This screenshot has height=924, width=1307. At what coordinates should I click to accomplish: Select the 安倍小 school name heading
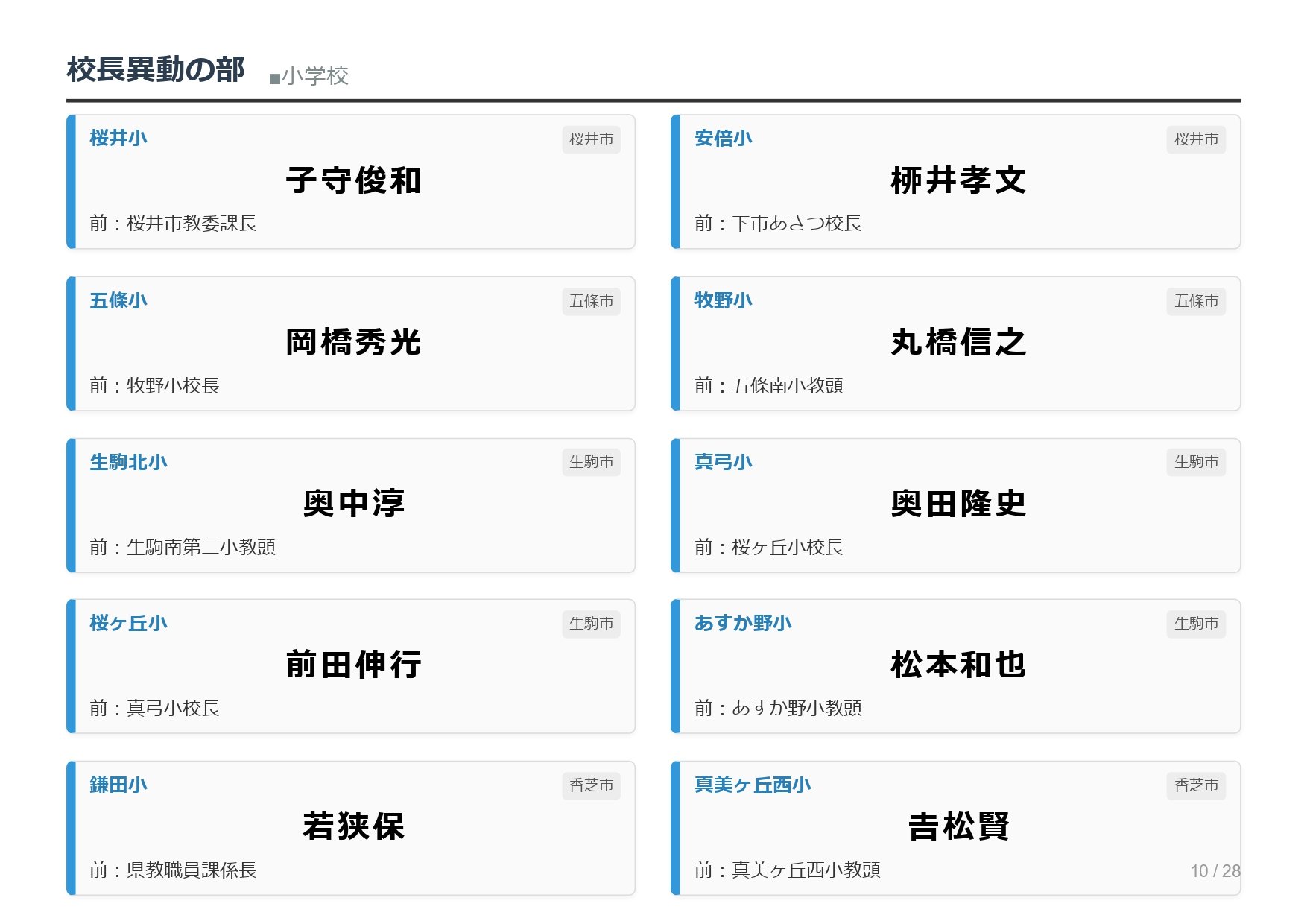722,138
